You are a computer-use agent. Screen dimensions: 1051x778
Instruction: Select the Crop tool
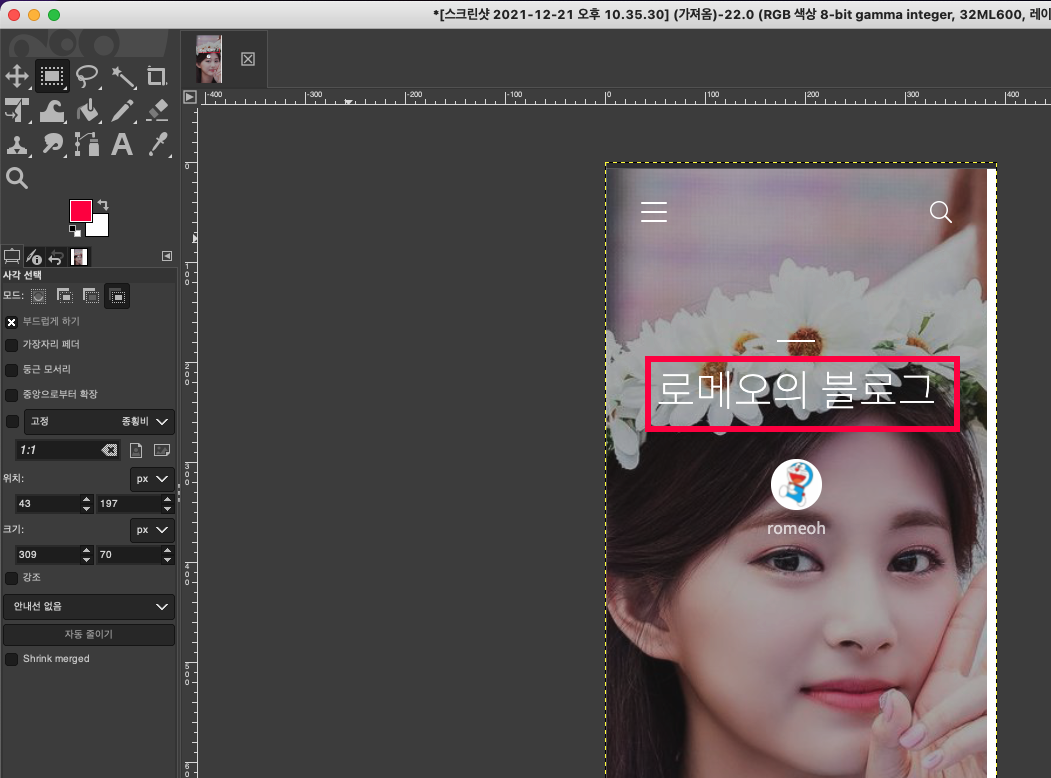click(x=157, y=76)
